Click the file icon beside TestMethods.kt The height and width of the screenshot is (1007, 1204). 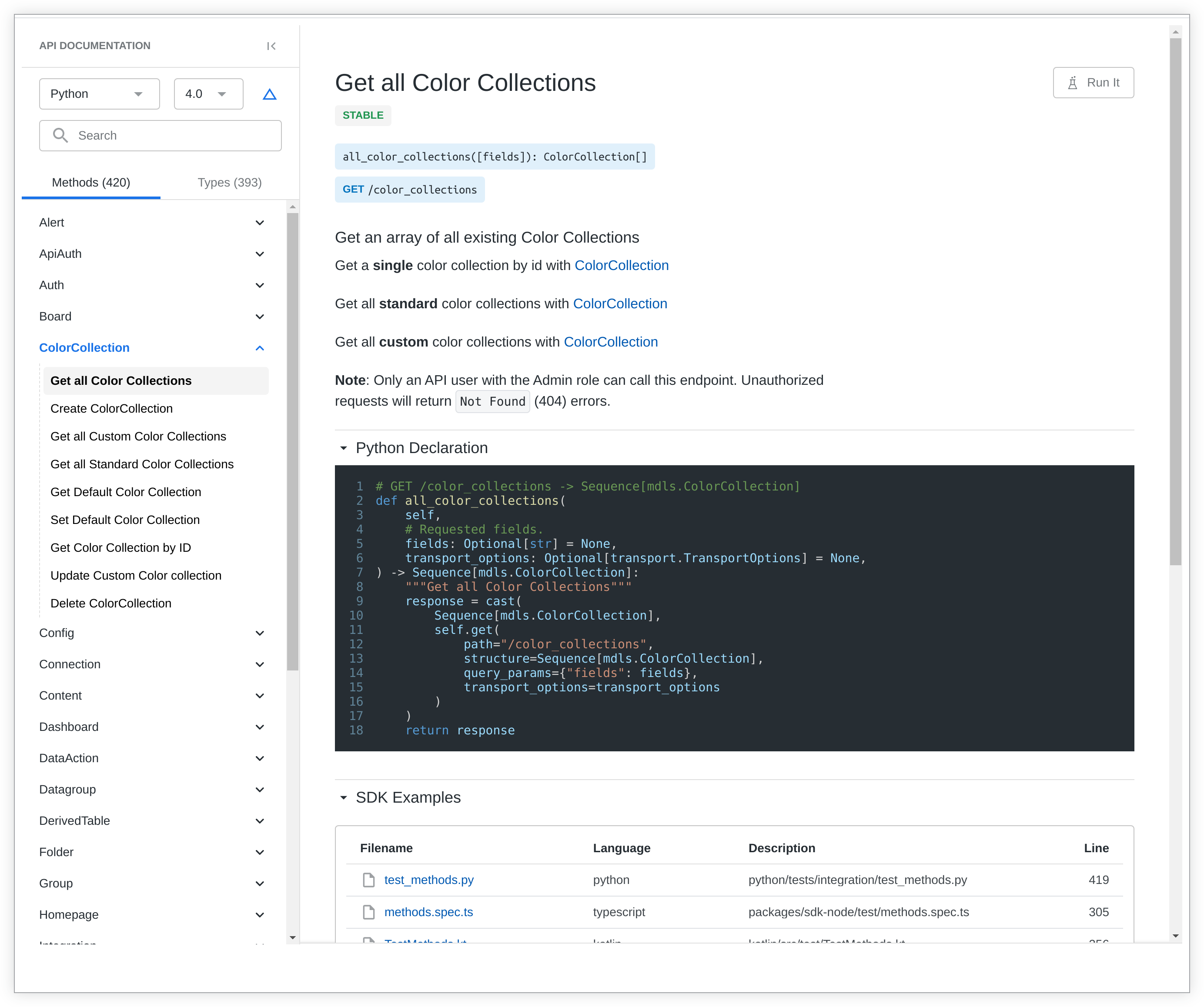click(x=369, y=941)
